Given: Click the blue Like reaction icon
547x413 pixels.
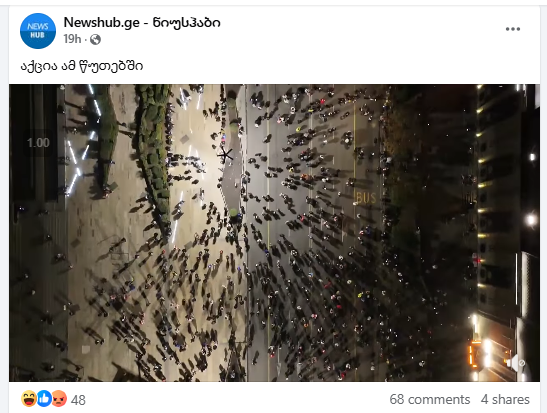Looking at the screenshot, I should pos(44,399).
